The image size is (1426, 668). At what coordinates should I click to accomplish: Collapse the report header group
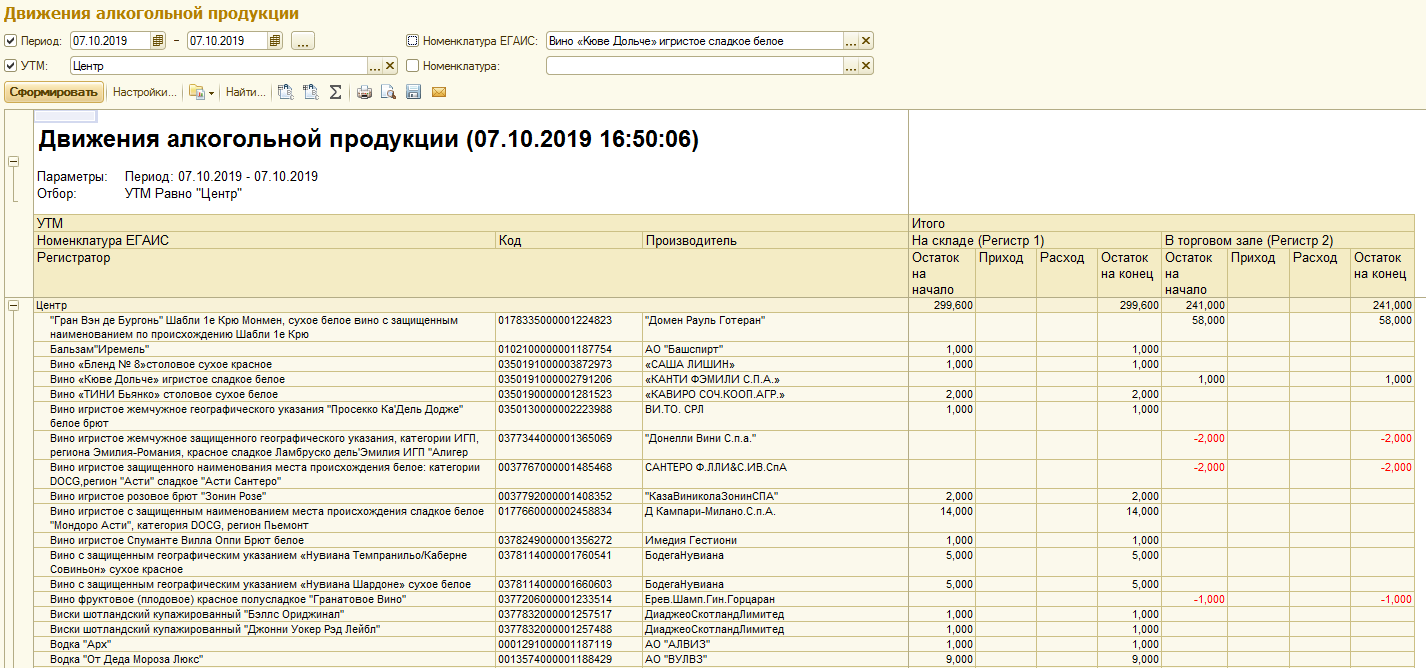point(14,160)
